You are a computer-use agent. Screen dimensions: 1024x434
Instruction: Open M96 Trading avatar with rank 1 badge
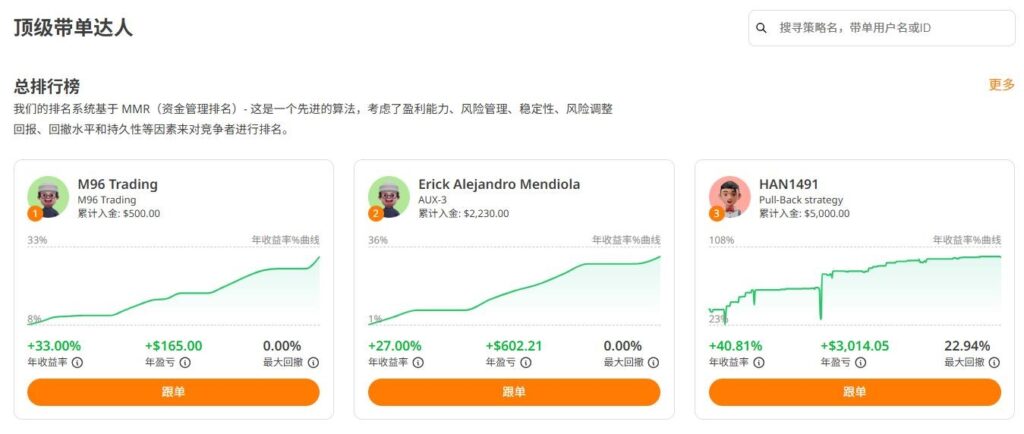[48, 197]
